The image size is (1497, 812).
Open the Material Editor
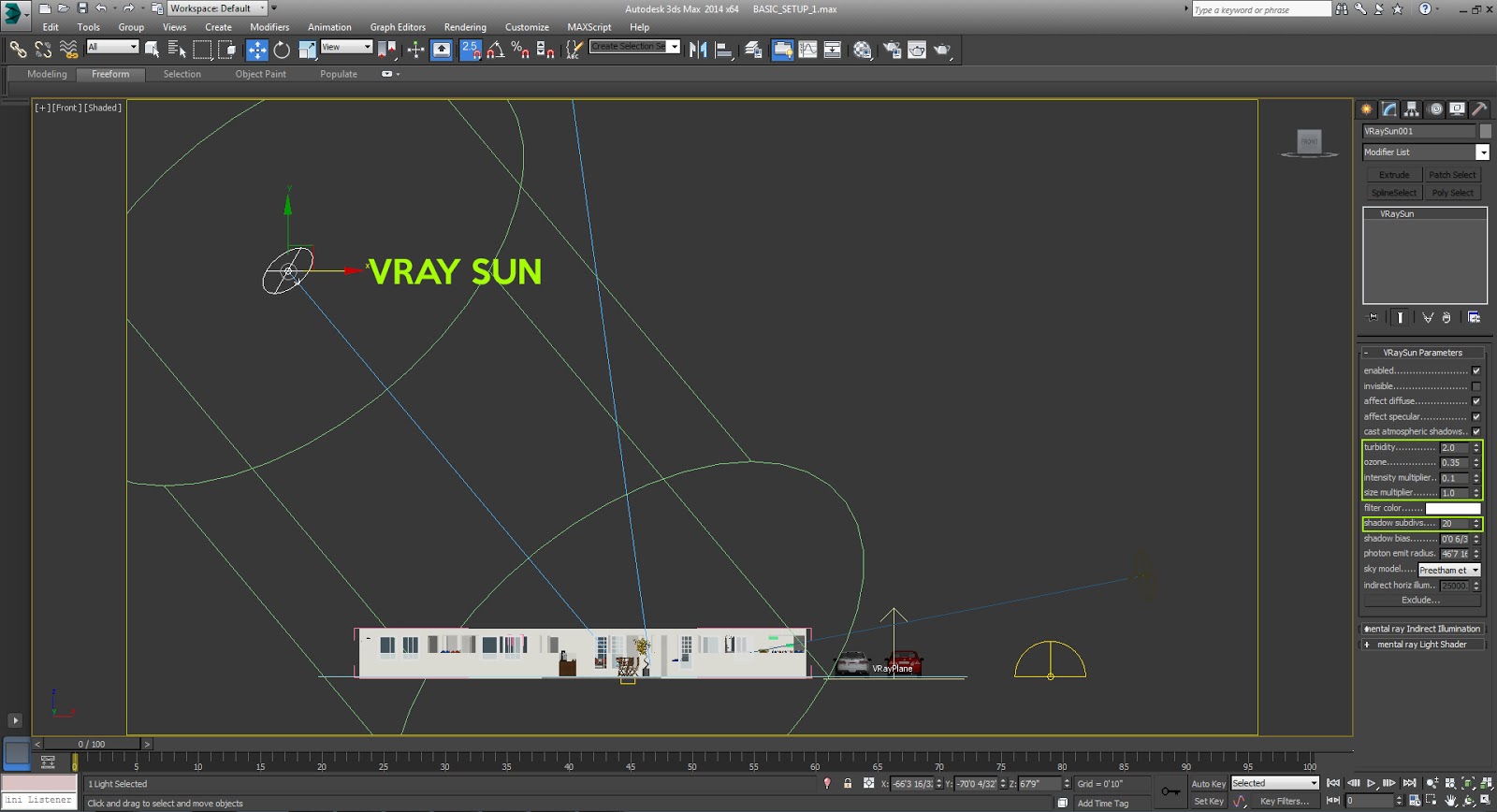(863, 50)
